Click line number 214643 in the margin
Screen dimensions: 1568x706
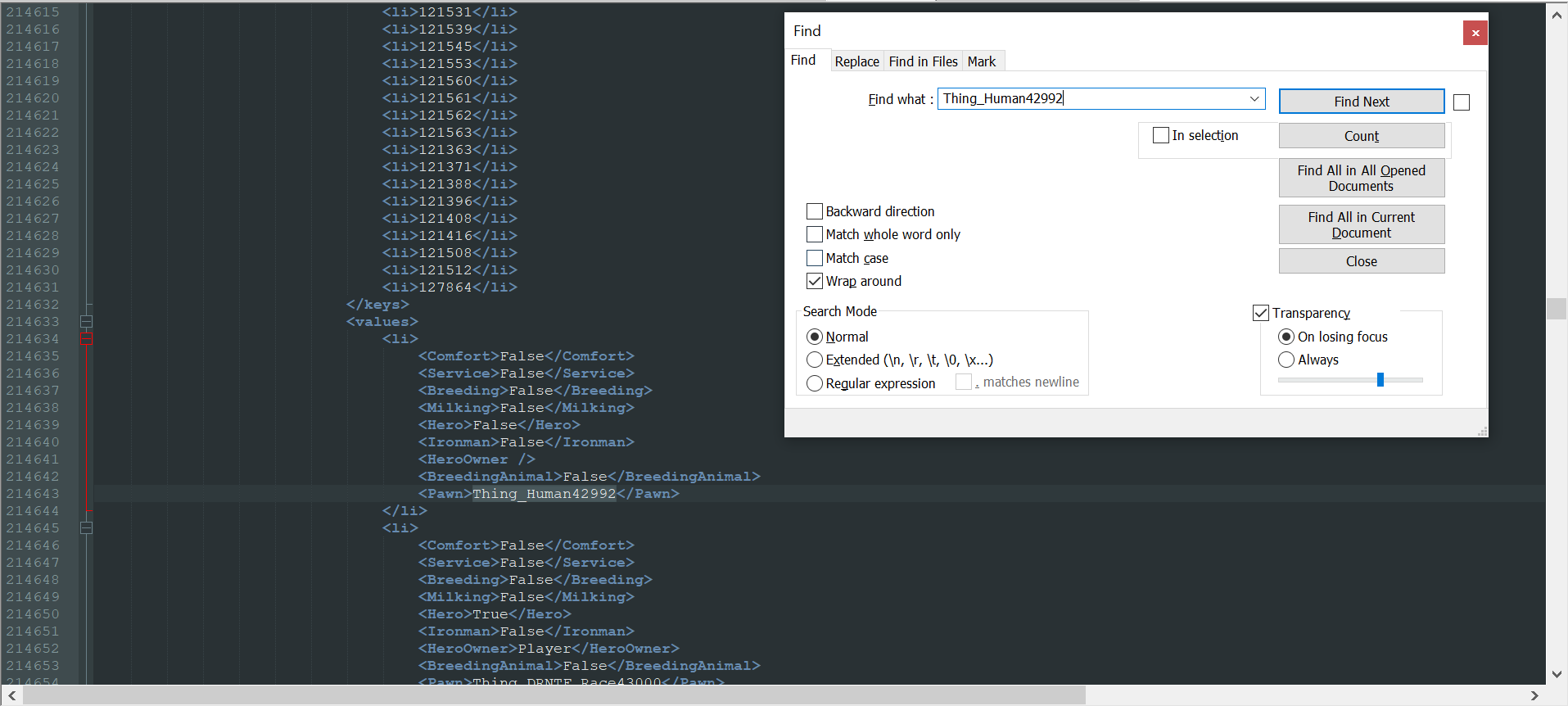33,494
